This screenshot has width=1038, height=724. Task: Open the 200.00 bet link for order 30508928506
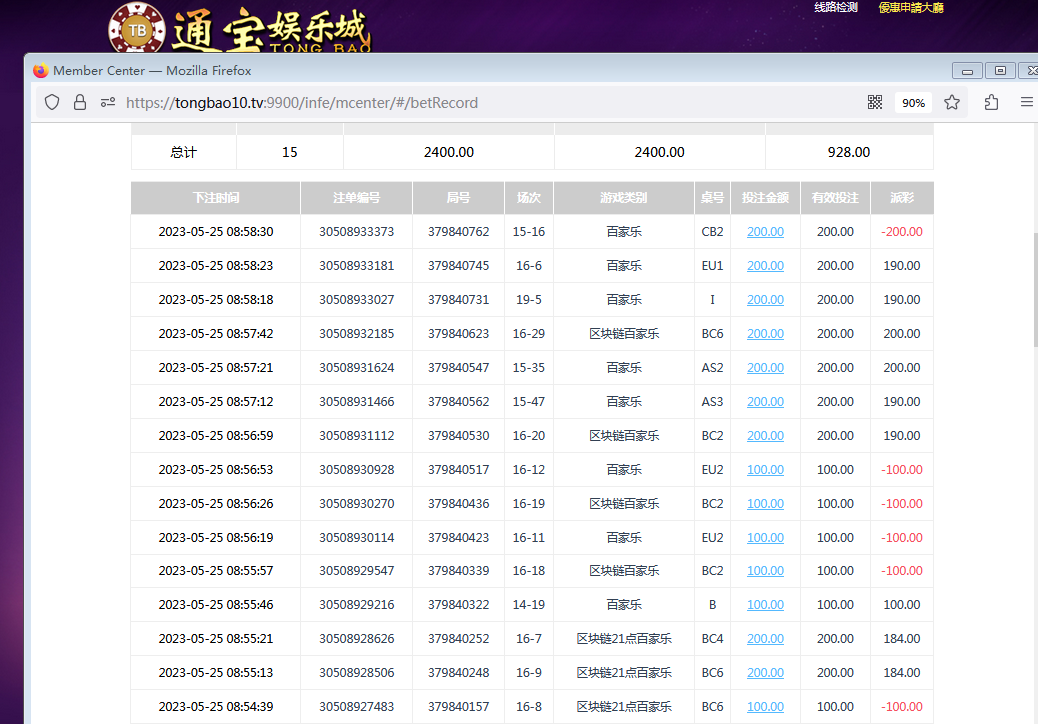[x=765, y=672]
